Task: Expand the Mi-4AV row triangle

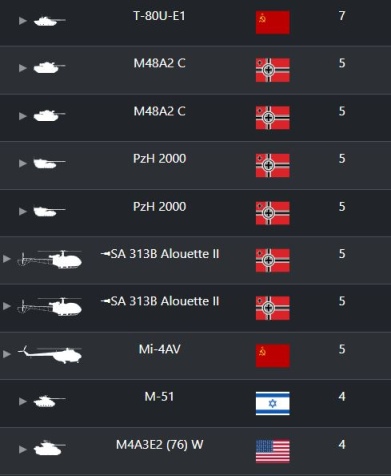Action: pos(7,354)
